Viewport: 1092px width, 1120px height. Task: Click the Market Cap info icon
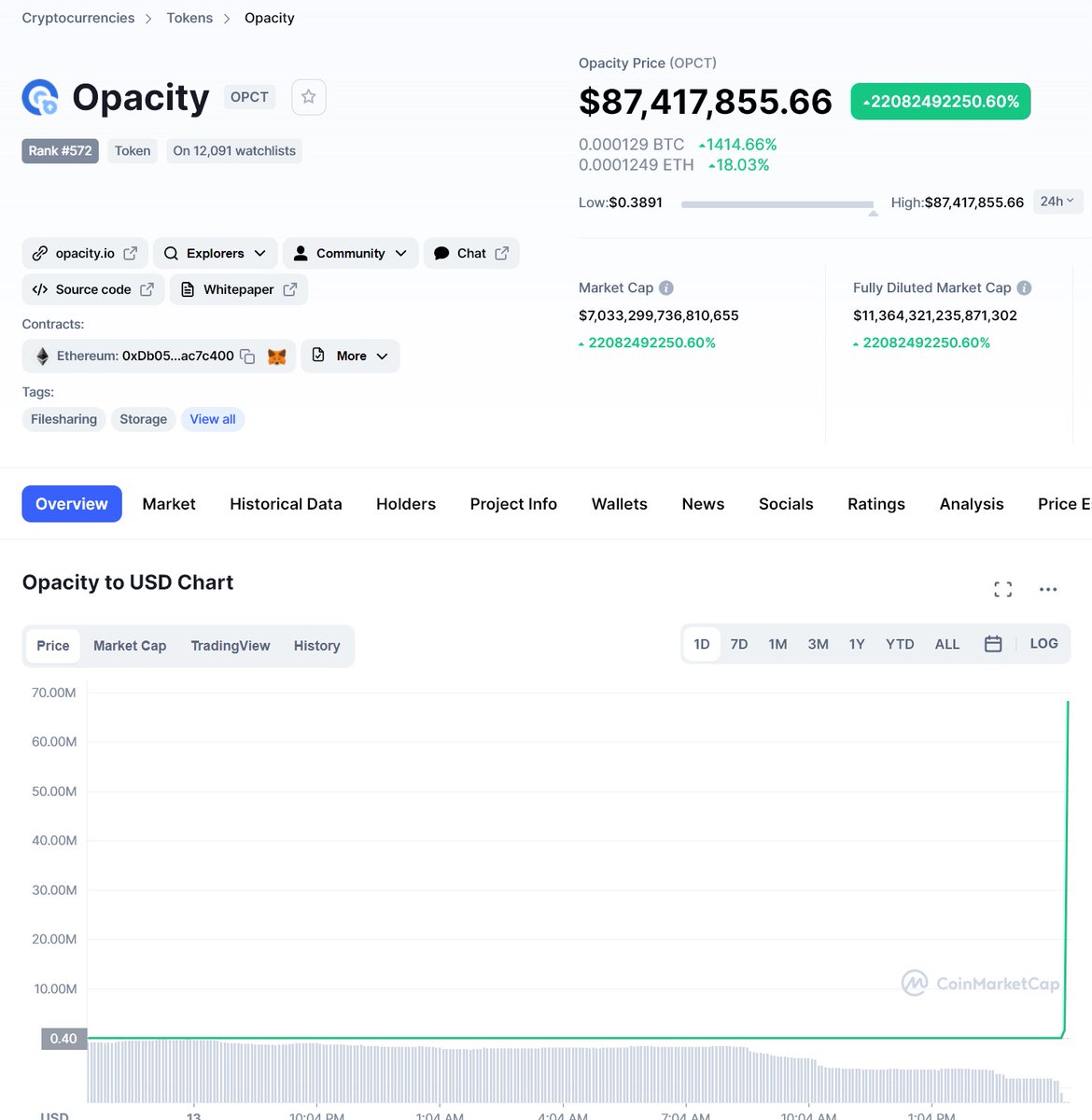[x=666, y=287]
